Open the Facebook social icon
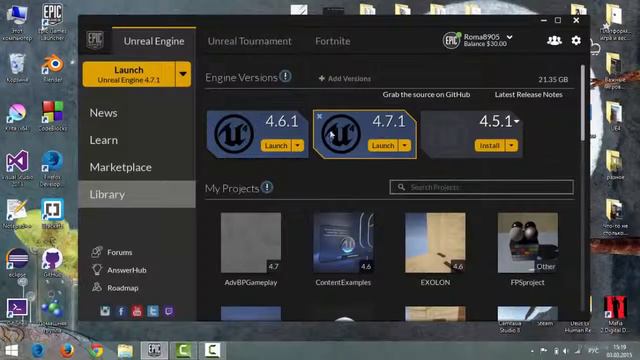This screenshot has width=640, height=360. [x=121, y=311]
